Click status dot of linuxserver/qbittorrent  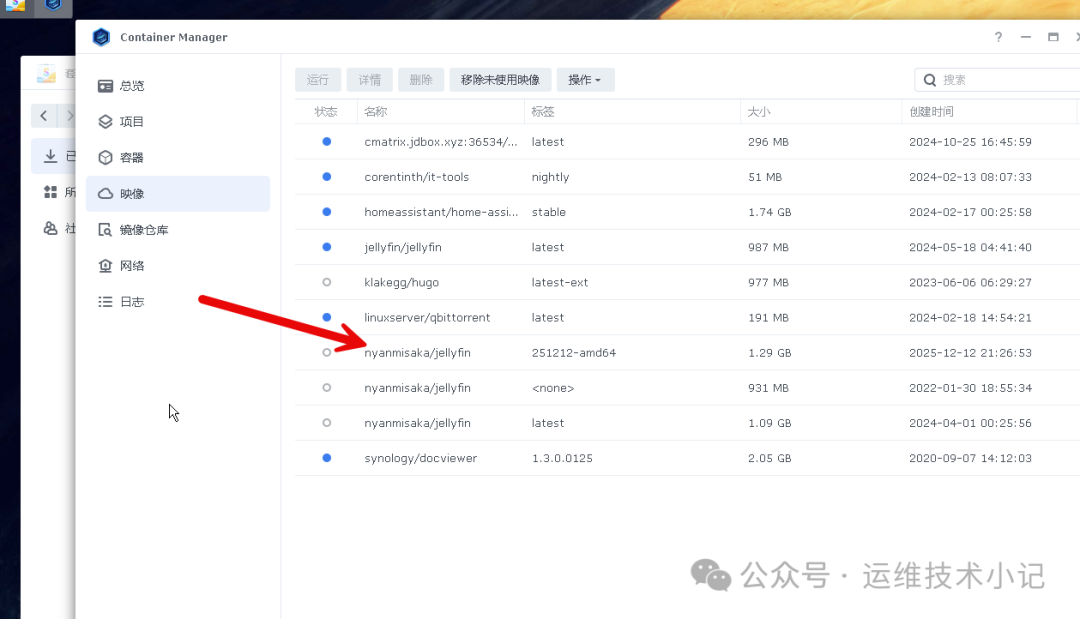pos(326,317)
